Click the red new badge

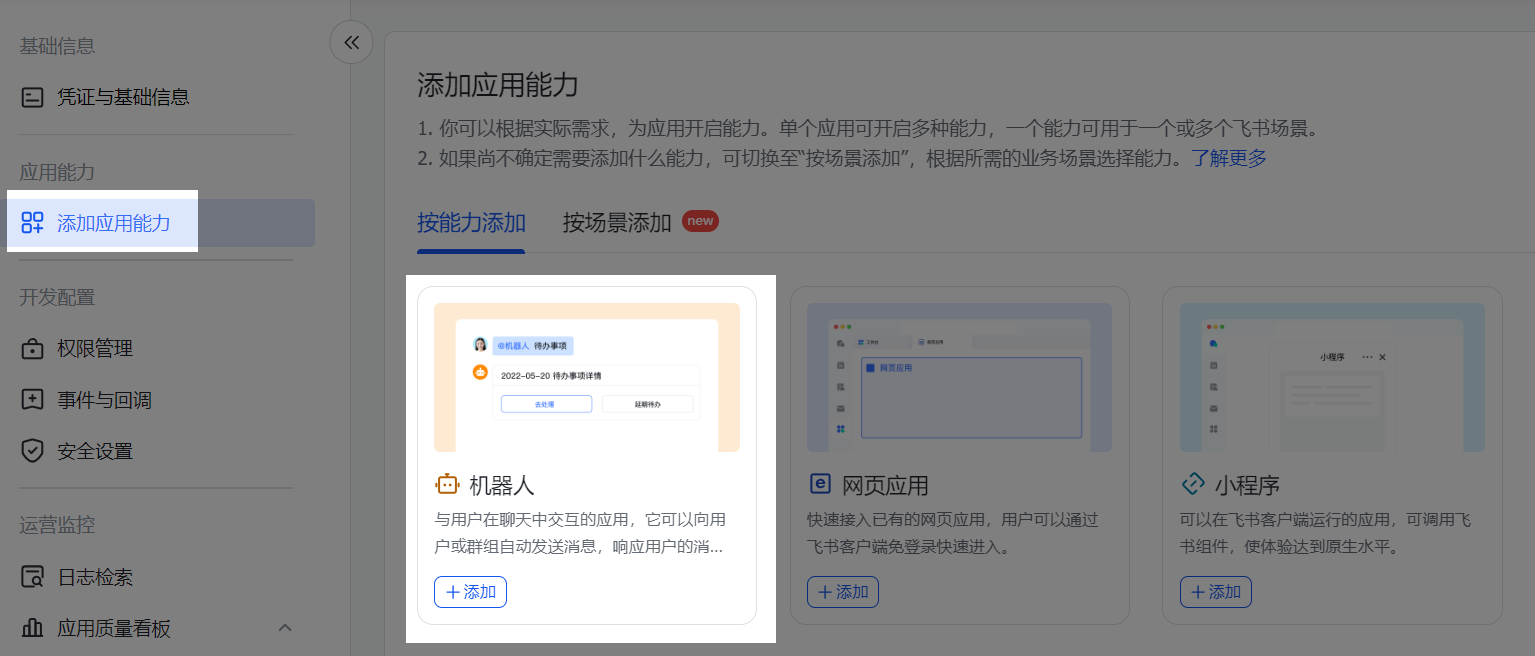click(x=700, y=221)
